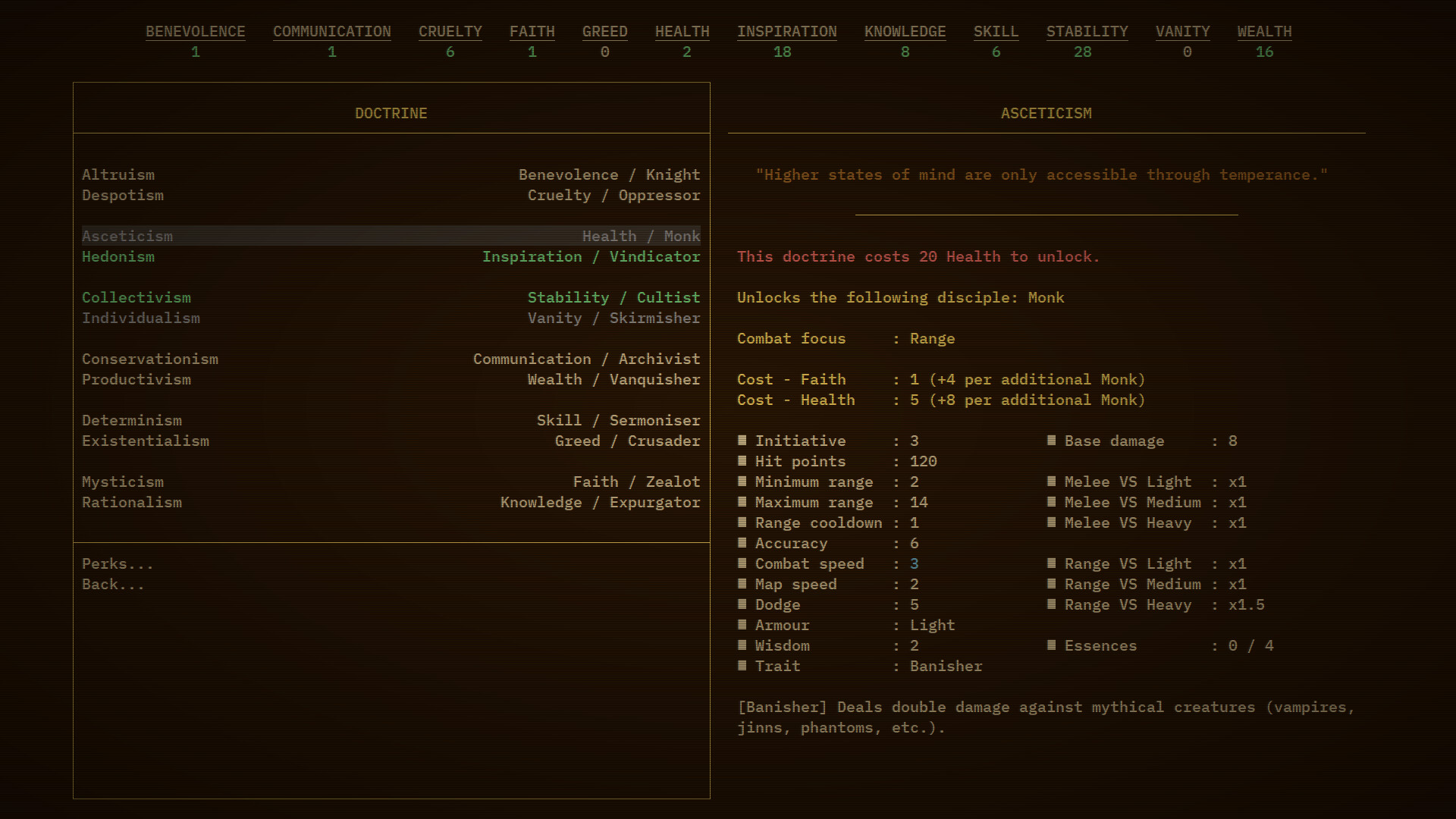The height and width of the screenshot is (819, 1456).
Task: Click the INSPIRATION header at the top
Action: click(786, 32)
